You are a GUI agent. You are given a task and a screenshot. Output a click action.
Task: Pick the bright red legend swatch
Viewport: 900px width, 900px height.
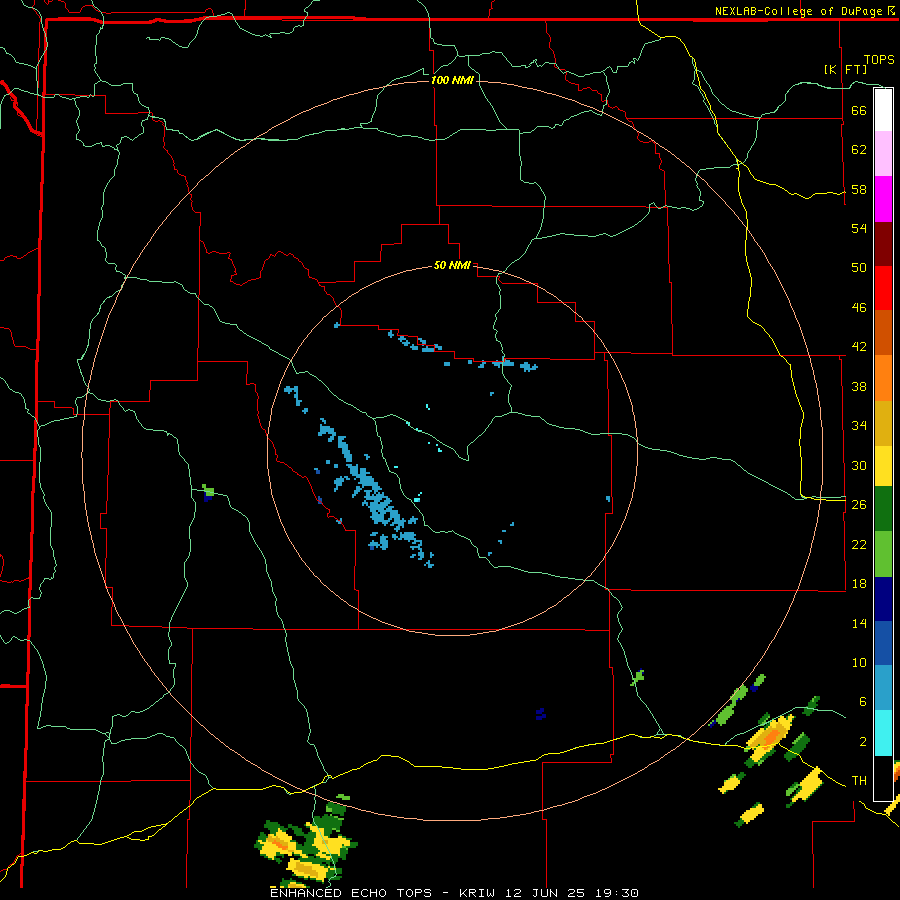[x=883, y=288]
